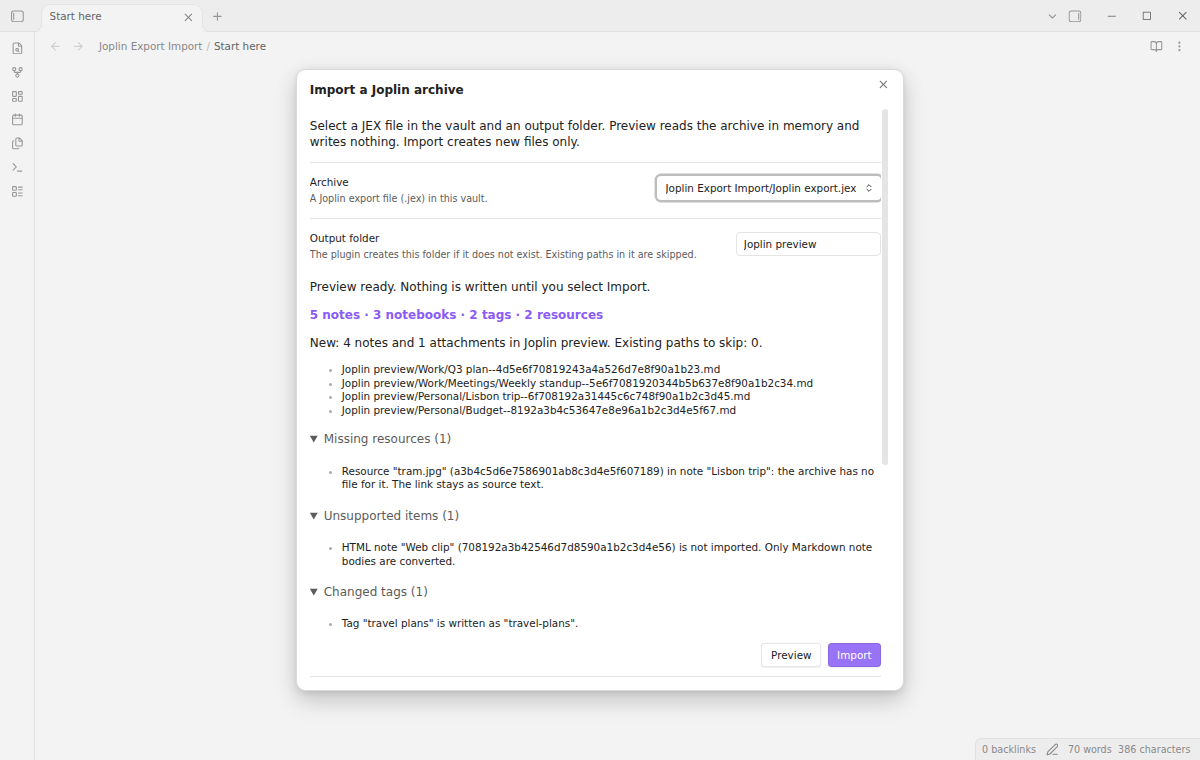The image size is (1200, 760).
Task: Open more options three-dot menu
Action: click(x=1180, y=46)
